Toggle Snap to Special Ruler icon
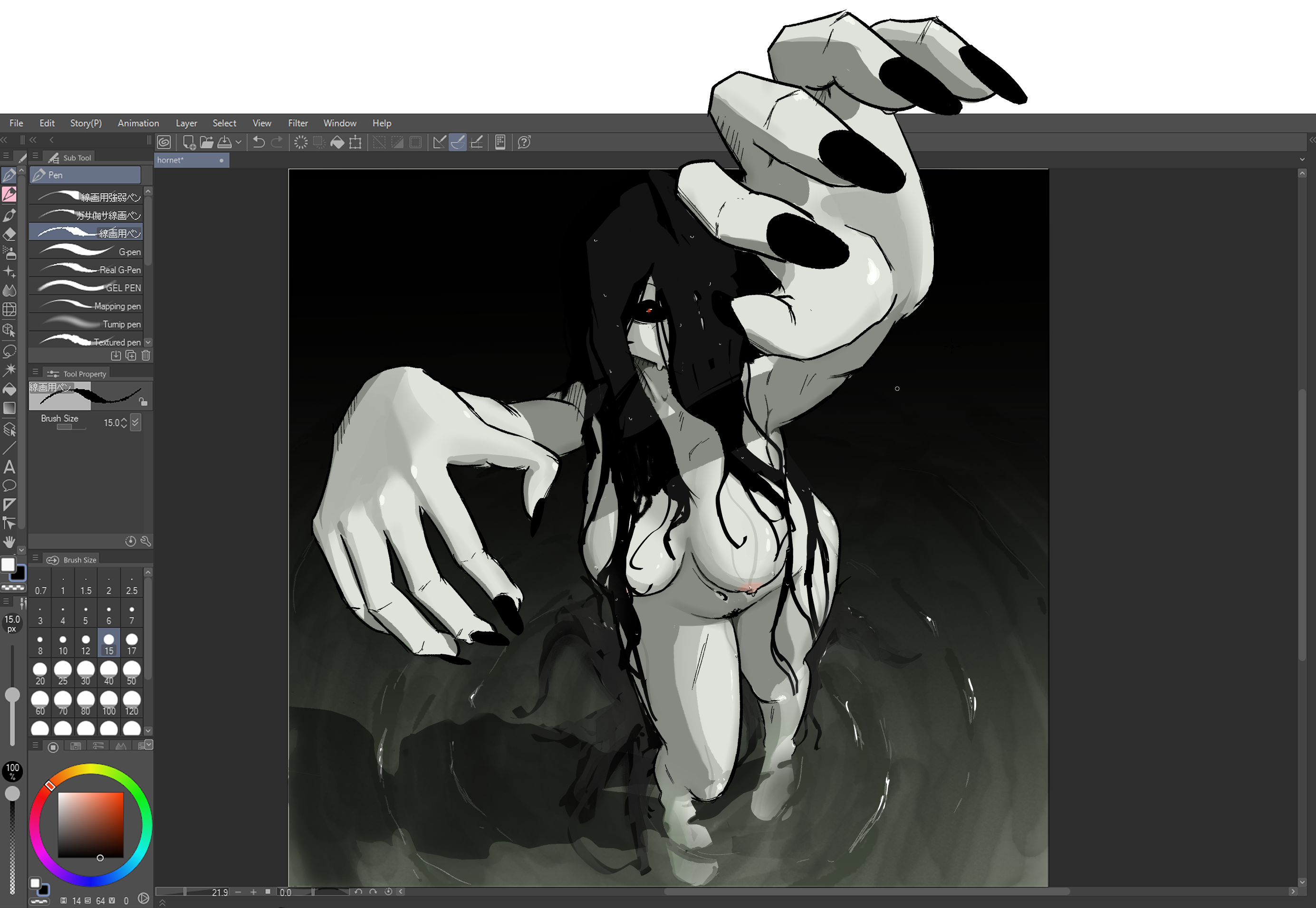Image resolution: width=1316 pixels, height=908 pixels. (x=458, y=142)
